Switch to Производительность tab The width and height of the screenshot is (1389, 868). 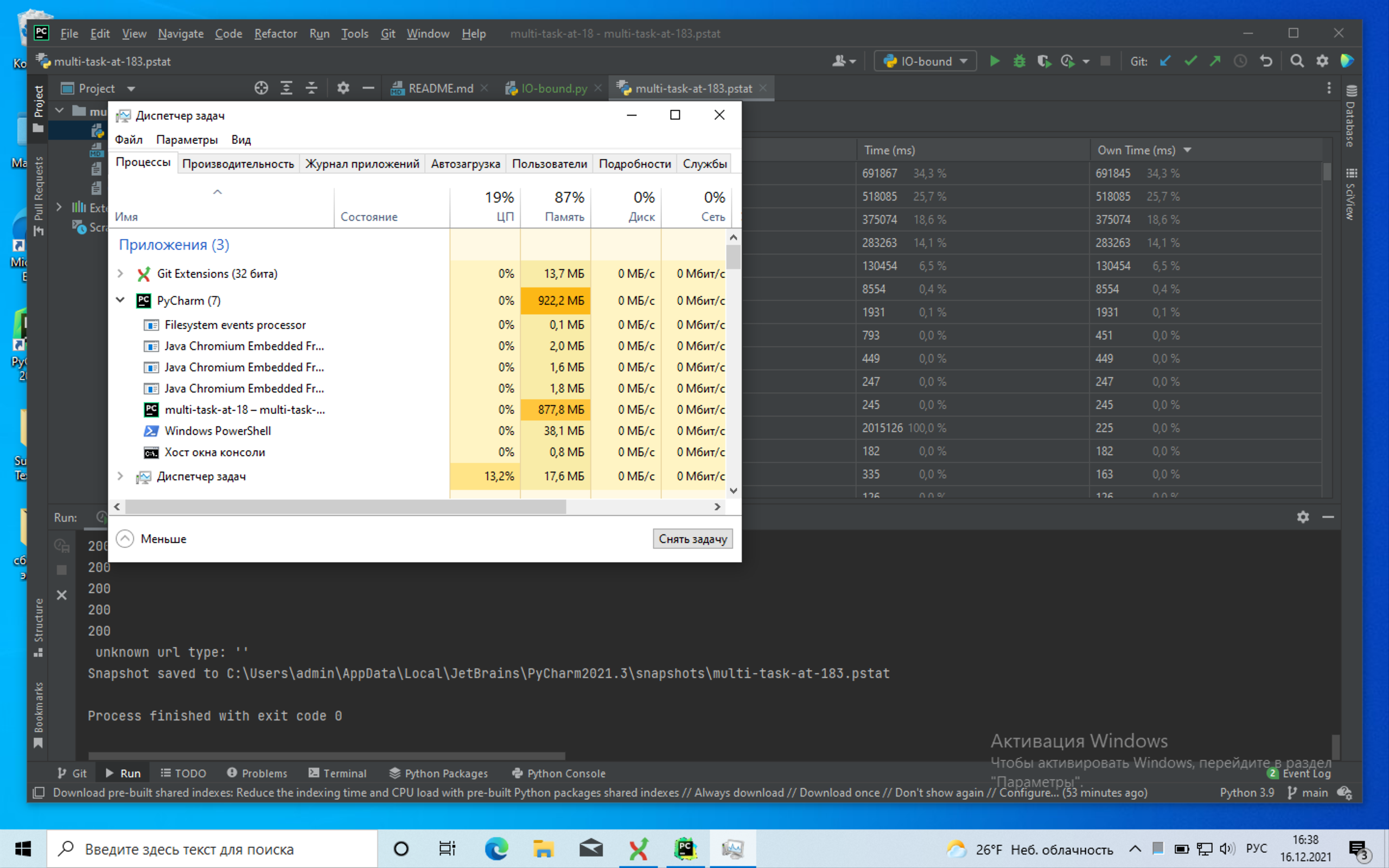(238, 164)
